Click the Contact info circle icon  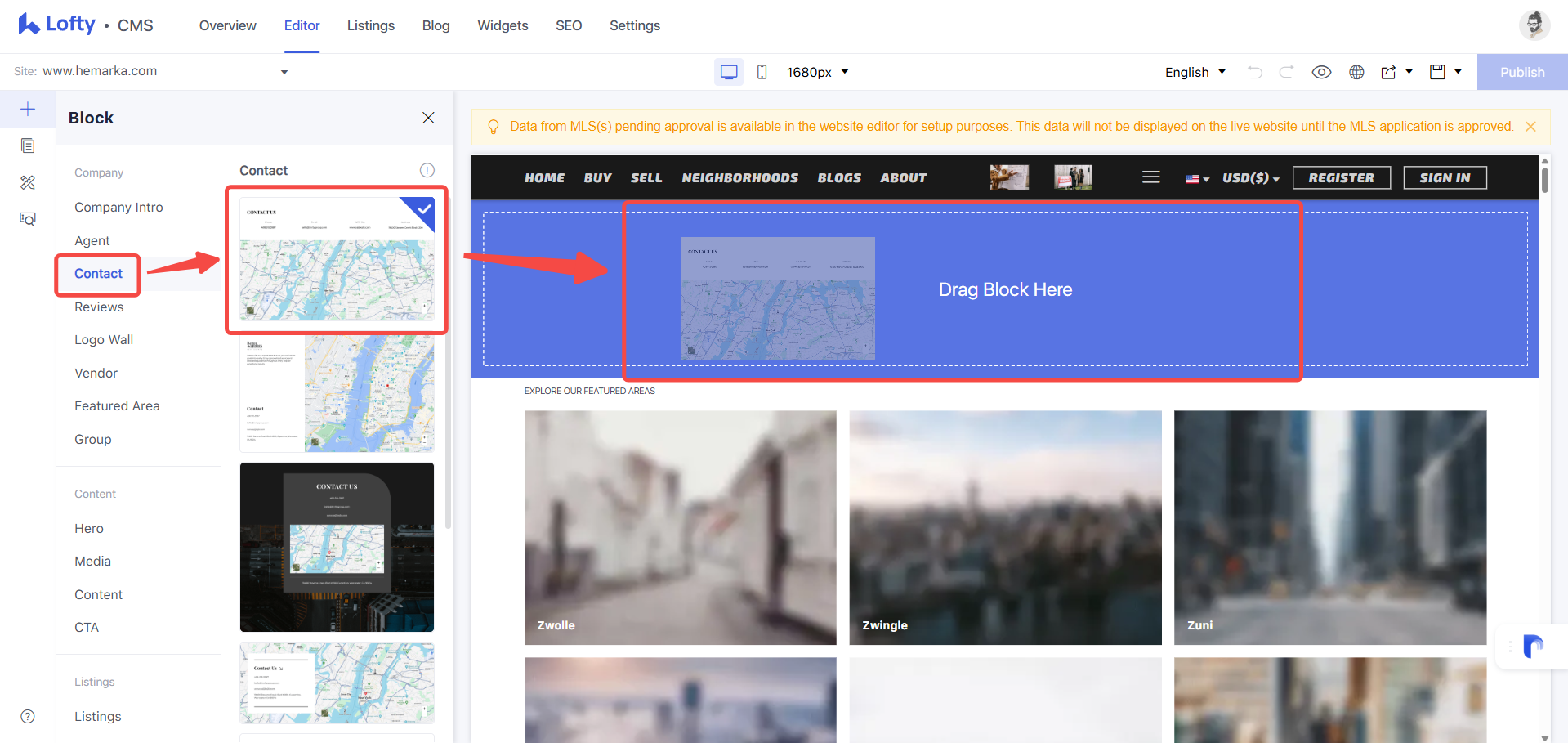point(427,170)
